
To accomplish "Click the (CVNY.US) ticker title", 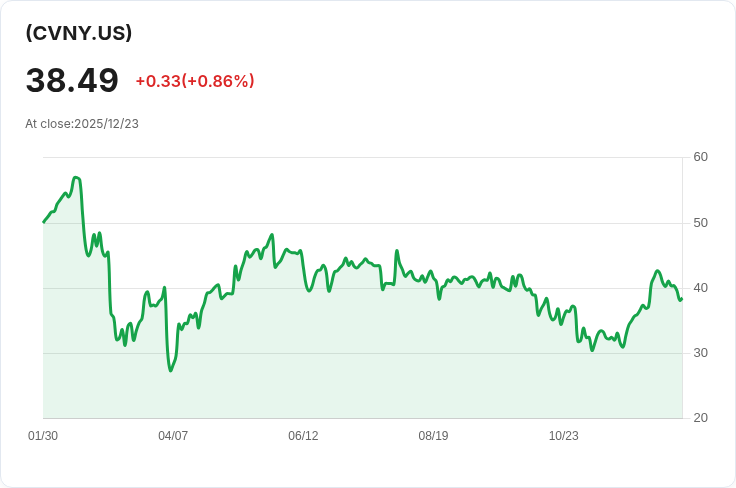I will (x=79, y=33).
